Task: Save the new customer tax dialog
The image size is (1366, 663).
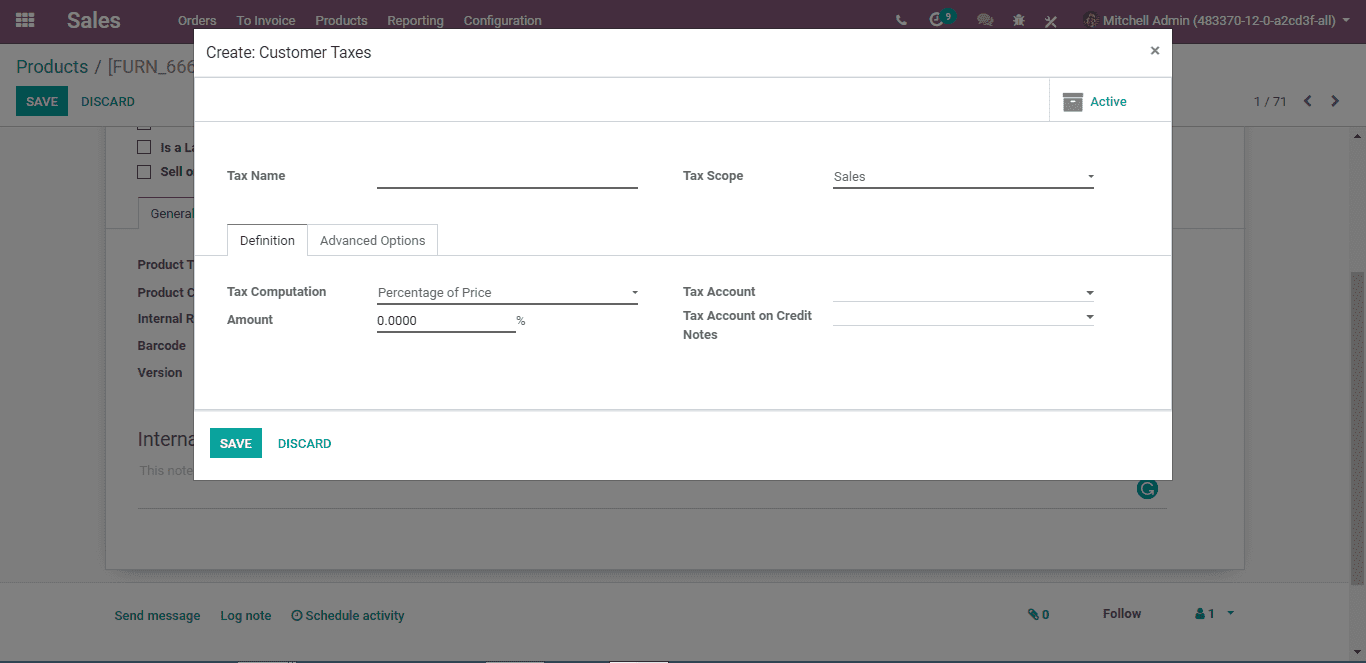Action: pyautogui.click(x=236, y=443)
